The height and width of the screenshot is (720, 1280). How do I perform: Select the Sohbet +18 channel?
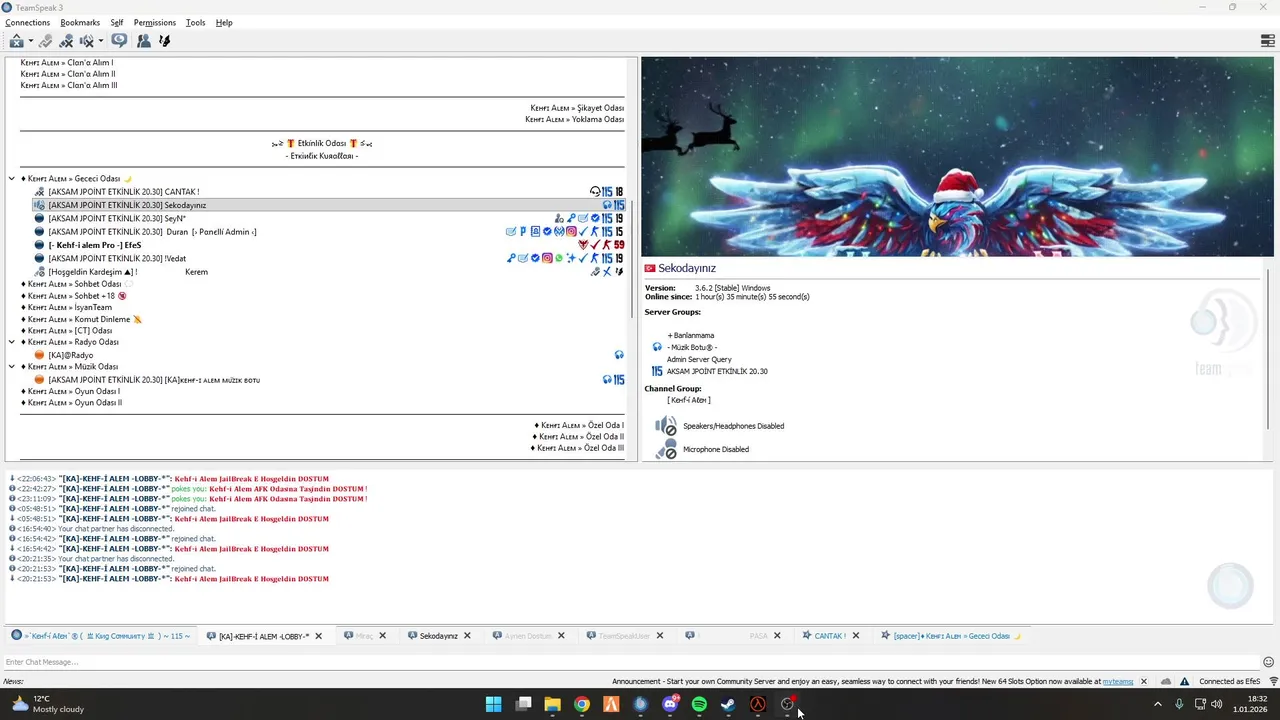tap(74, 296)
